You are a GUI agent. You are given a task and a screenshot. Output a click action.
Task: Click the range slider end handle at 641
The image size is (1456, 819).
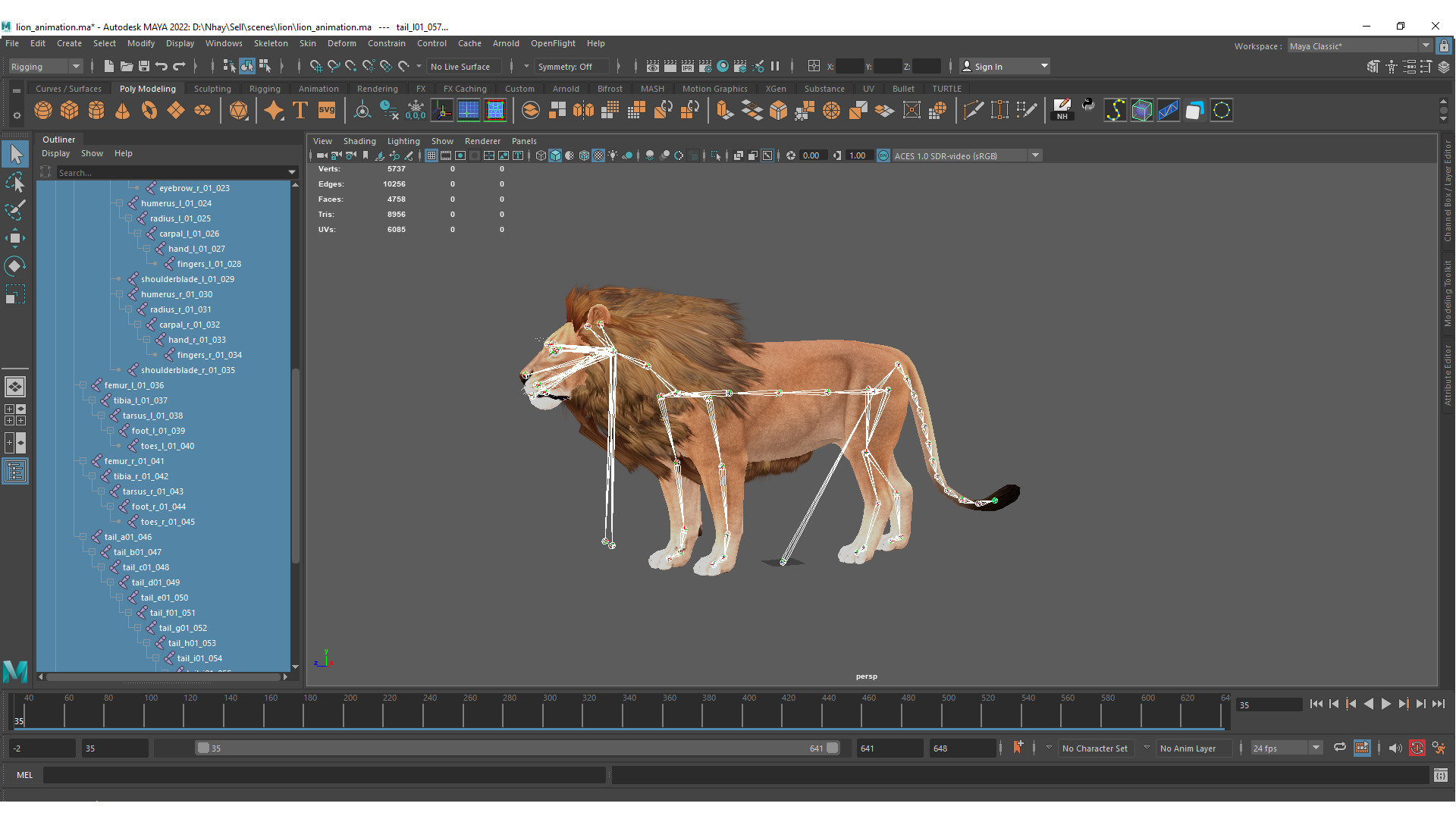[x=833, y=748]
